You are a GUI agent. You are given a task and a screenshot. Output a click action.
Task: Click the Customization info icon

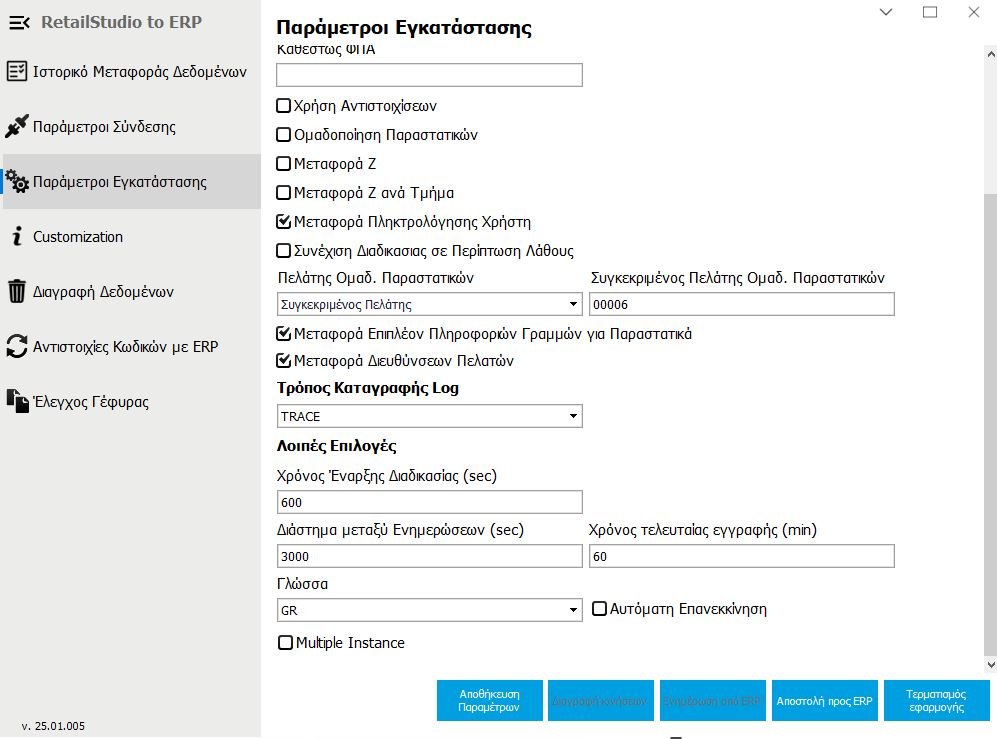pos(17,237)
